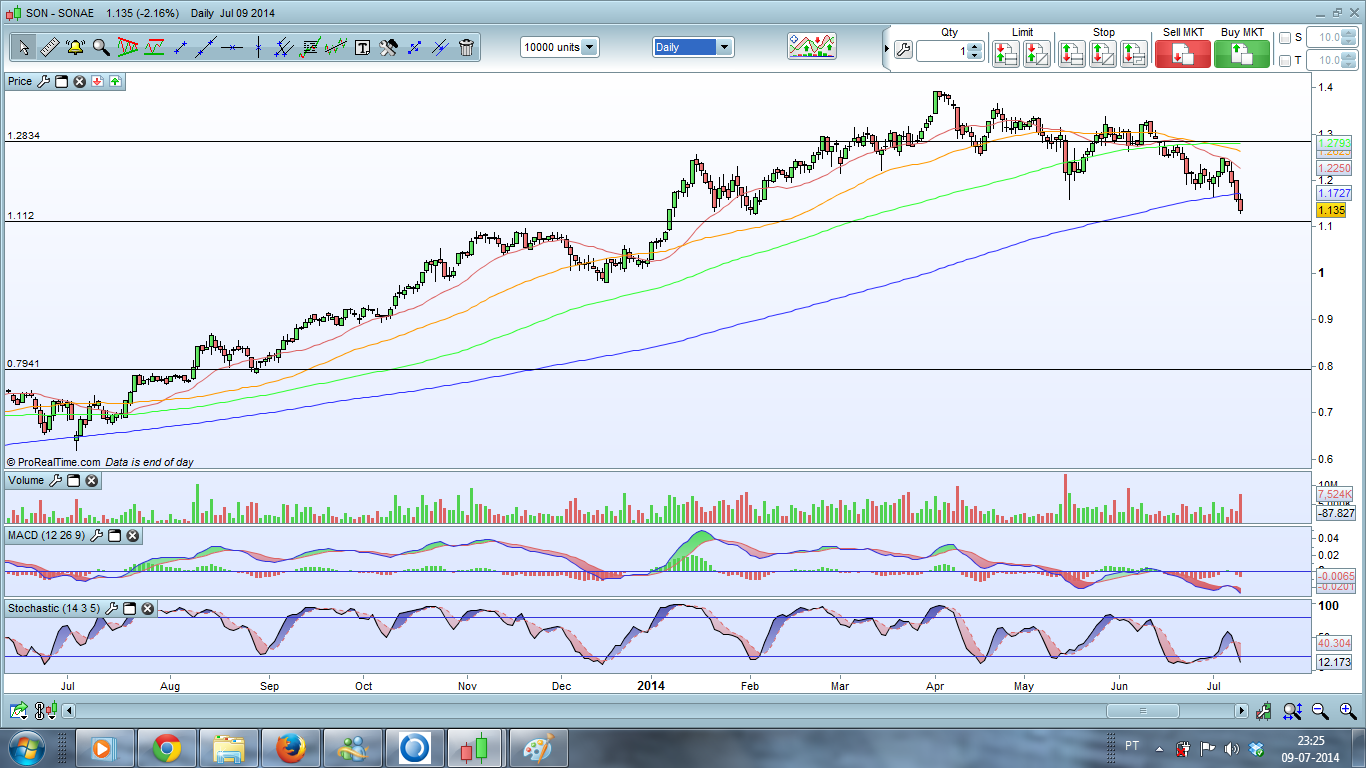Activate the magnifying glass zoom tool
Image resolution: width=1366 pixels, height=768 pixels.
(x=101, y=47)
